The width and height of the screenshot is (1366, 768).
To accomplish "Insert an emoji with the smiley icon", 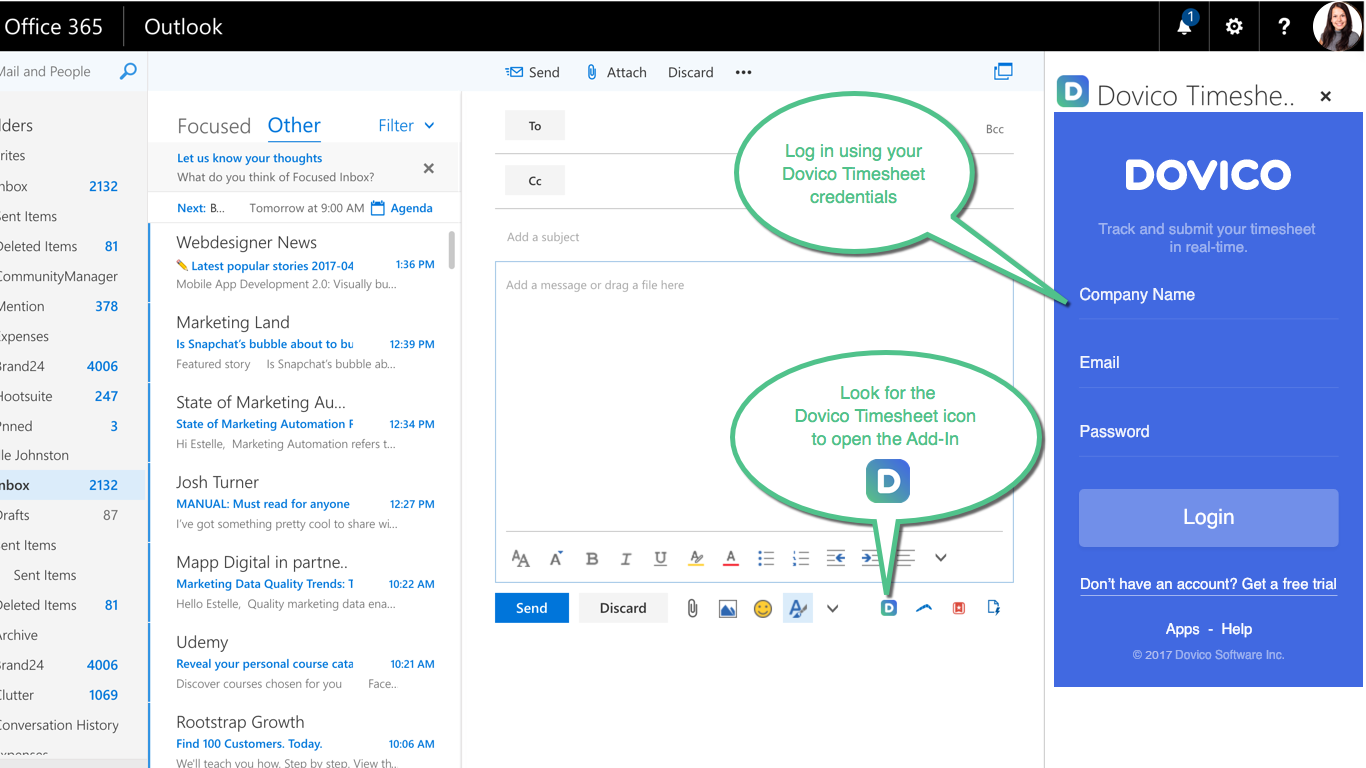I will (763, 608).
